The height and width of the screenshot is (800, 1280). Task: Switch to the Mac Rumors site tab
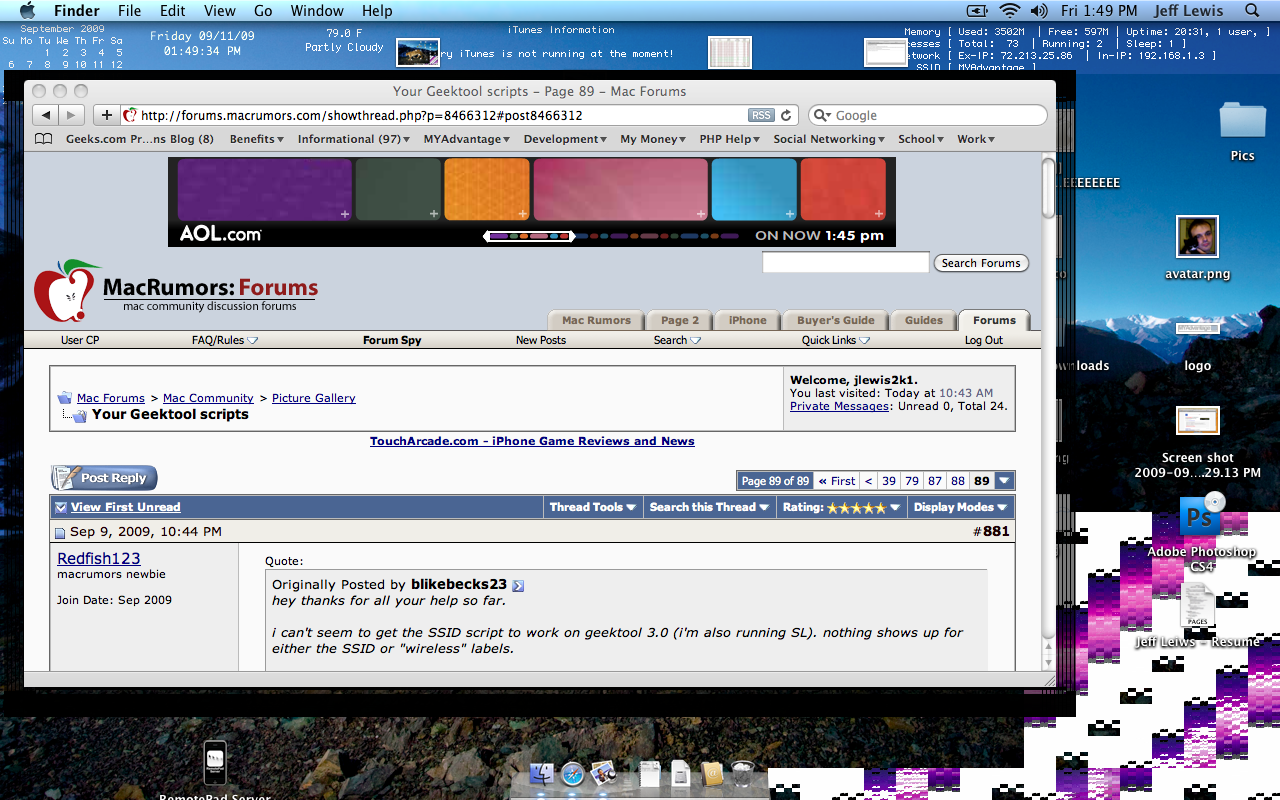point(596,320)
